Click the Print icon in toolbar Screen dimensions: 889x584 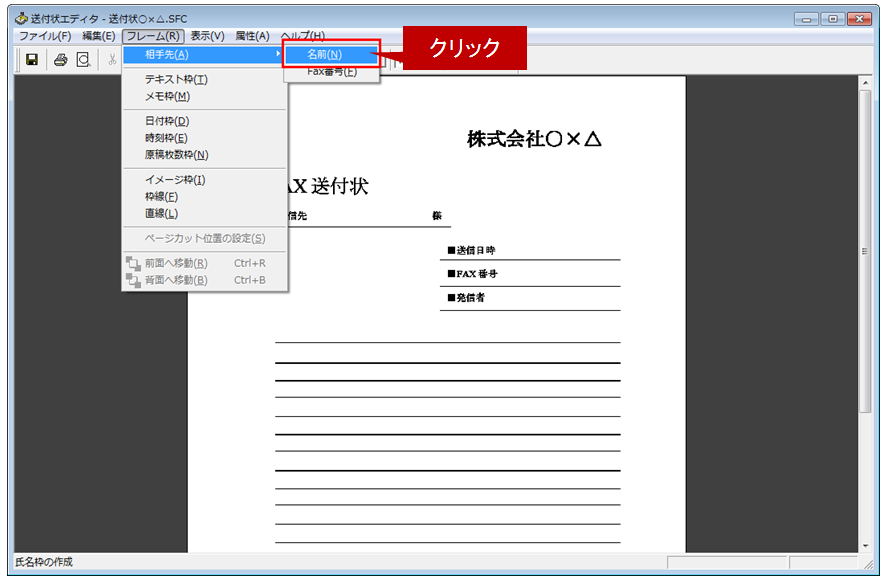61,59
